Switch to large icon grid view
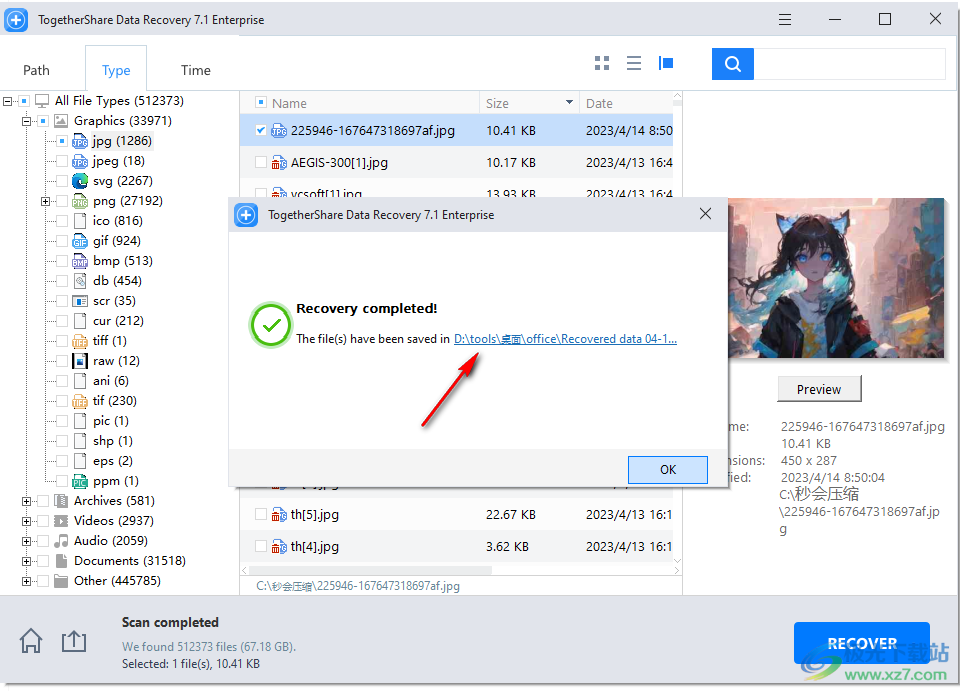960x691 pixels. pyautogui.click(x=602, y=63)
